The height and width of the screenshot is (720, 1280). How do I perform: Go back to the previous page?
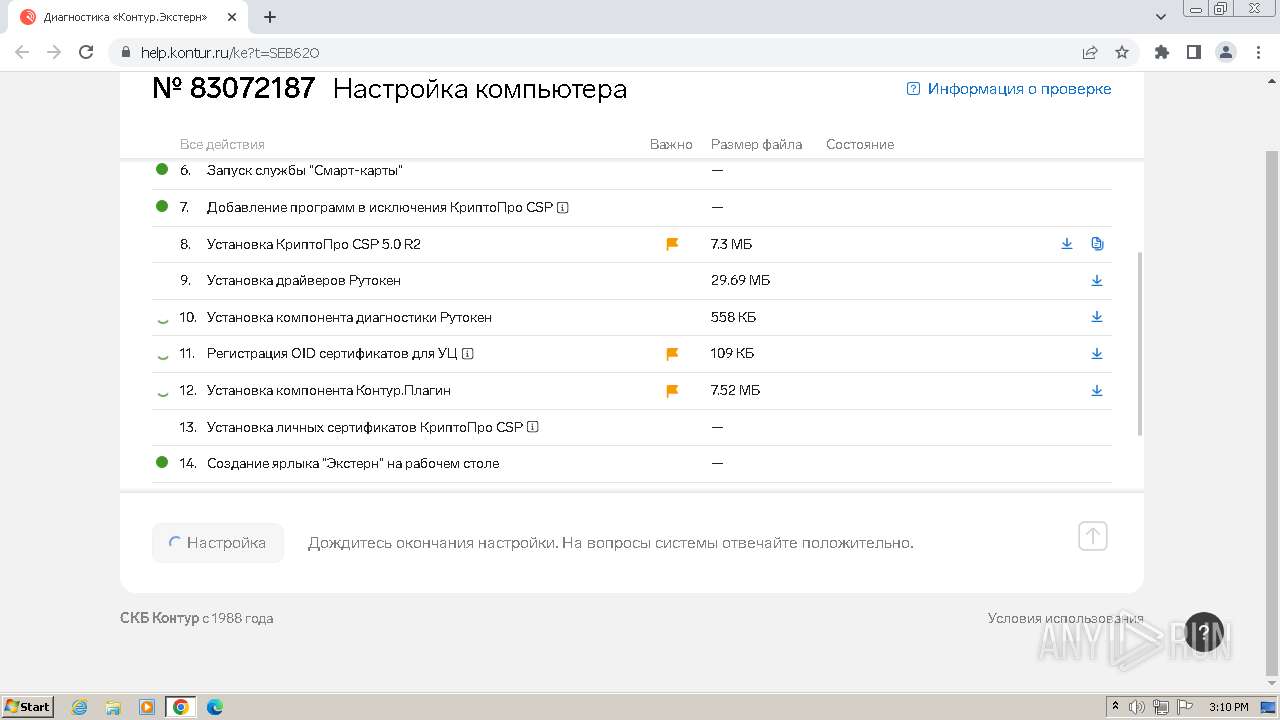22,52
